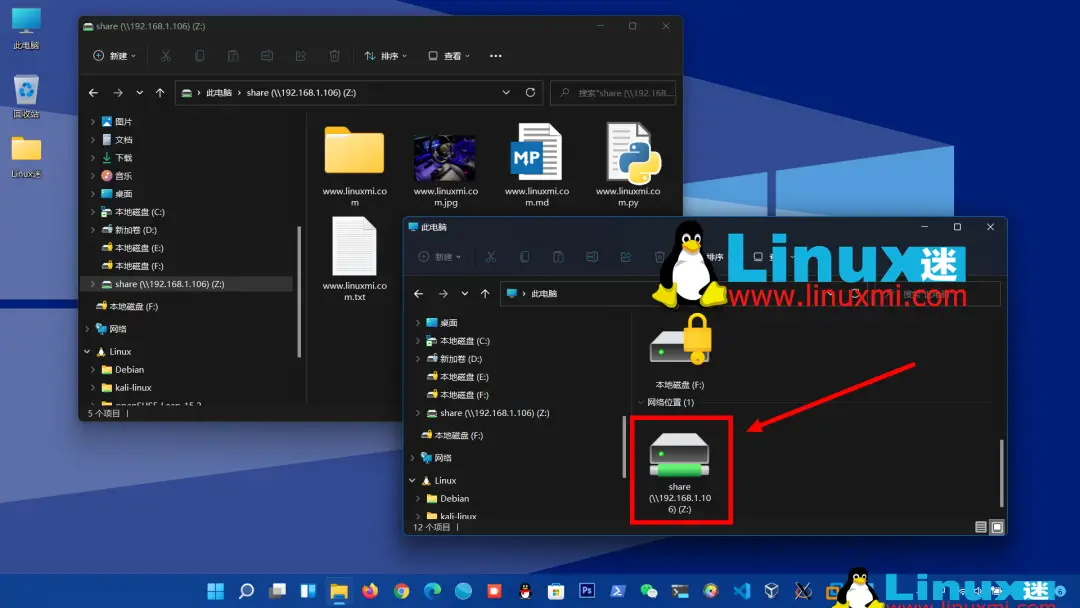The height and width of the screenshot is (608, 1080).
Task: Expand the 网络 node in share window sidebar
Action: tap(86, 329)
